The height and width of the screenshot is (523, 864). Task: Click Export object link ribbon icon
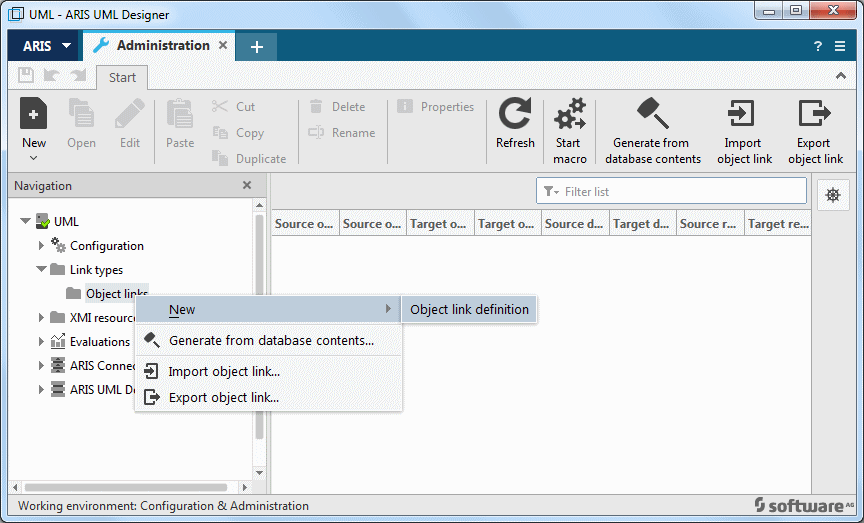[814, 114]
